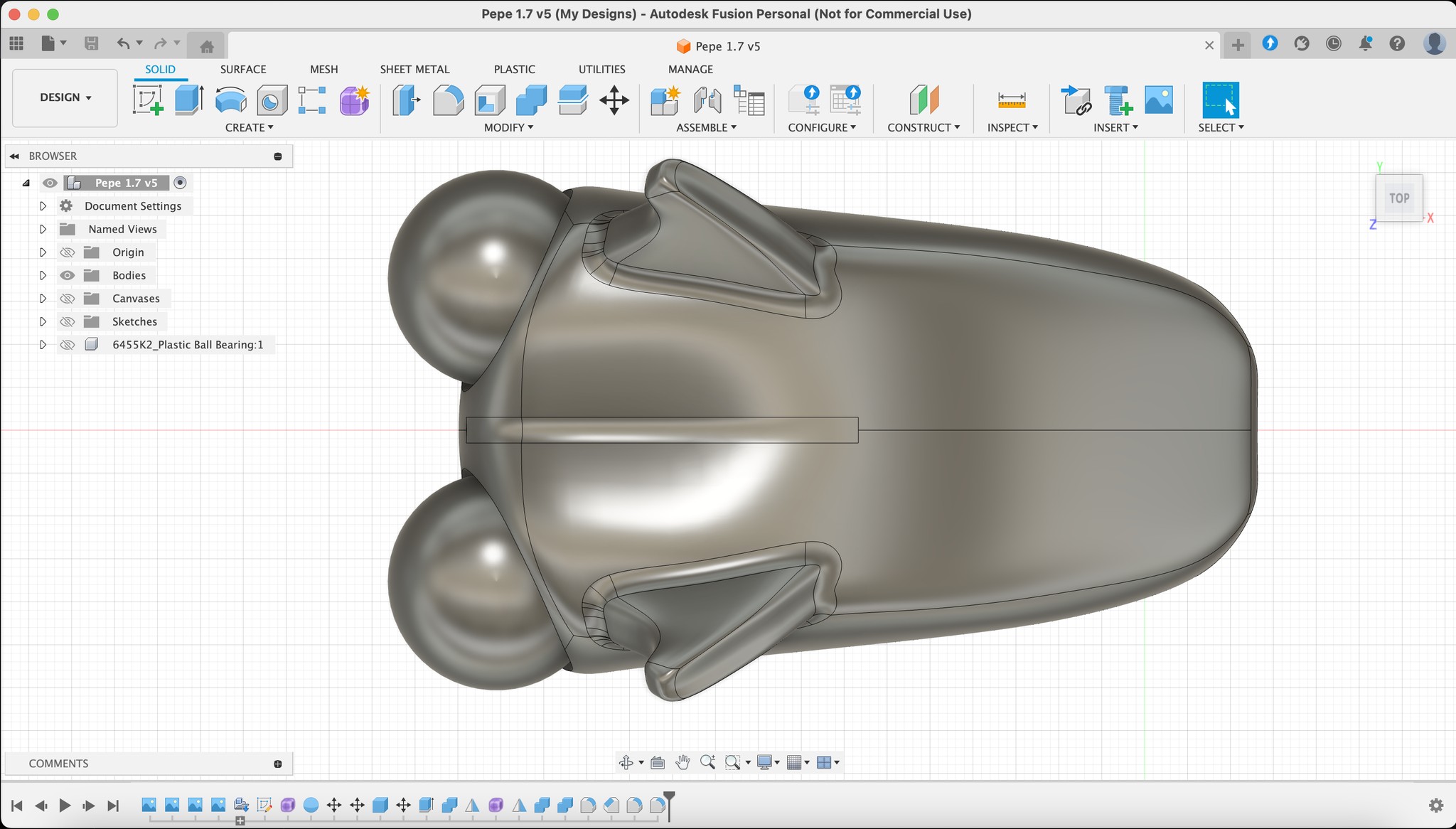Expand the Named Views node
This screenshot has width=1456, height=829.
tap(43, 229)
